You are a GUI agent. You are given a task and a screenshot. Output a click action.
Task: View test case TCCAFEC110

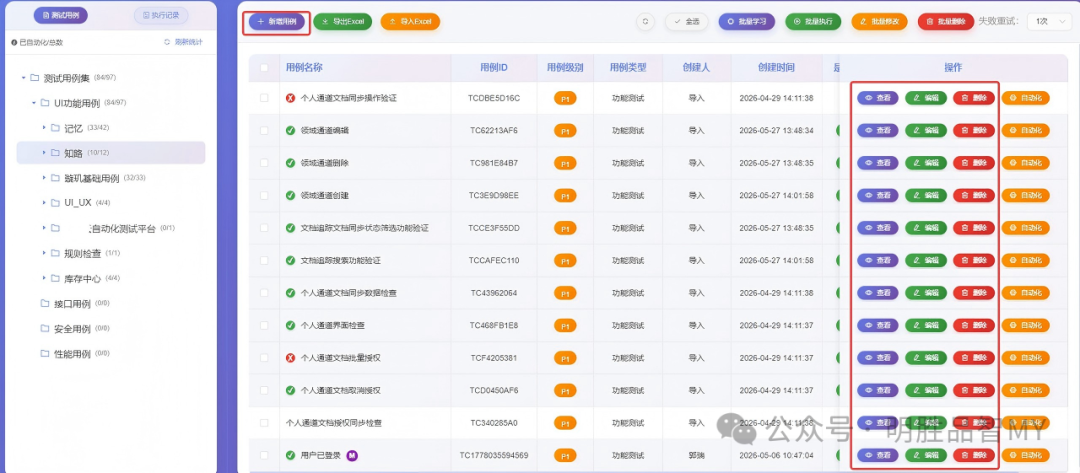pyautogui.click(x=878, y=260)
